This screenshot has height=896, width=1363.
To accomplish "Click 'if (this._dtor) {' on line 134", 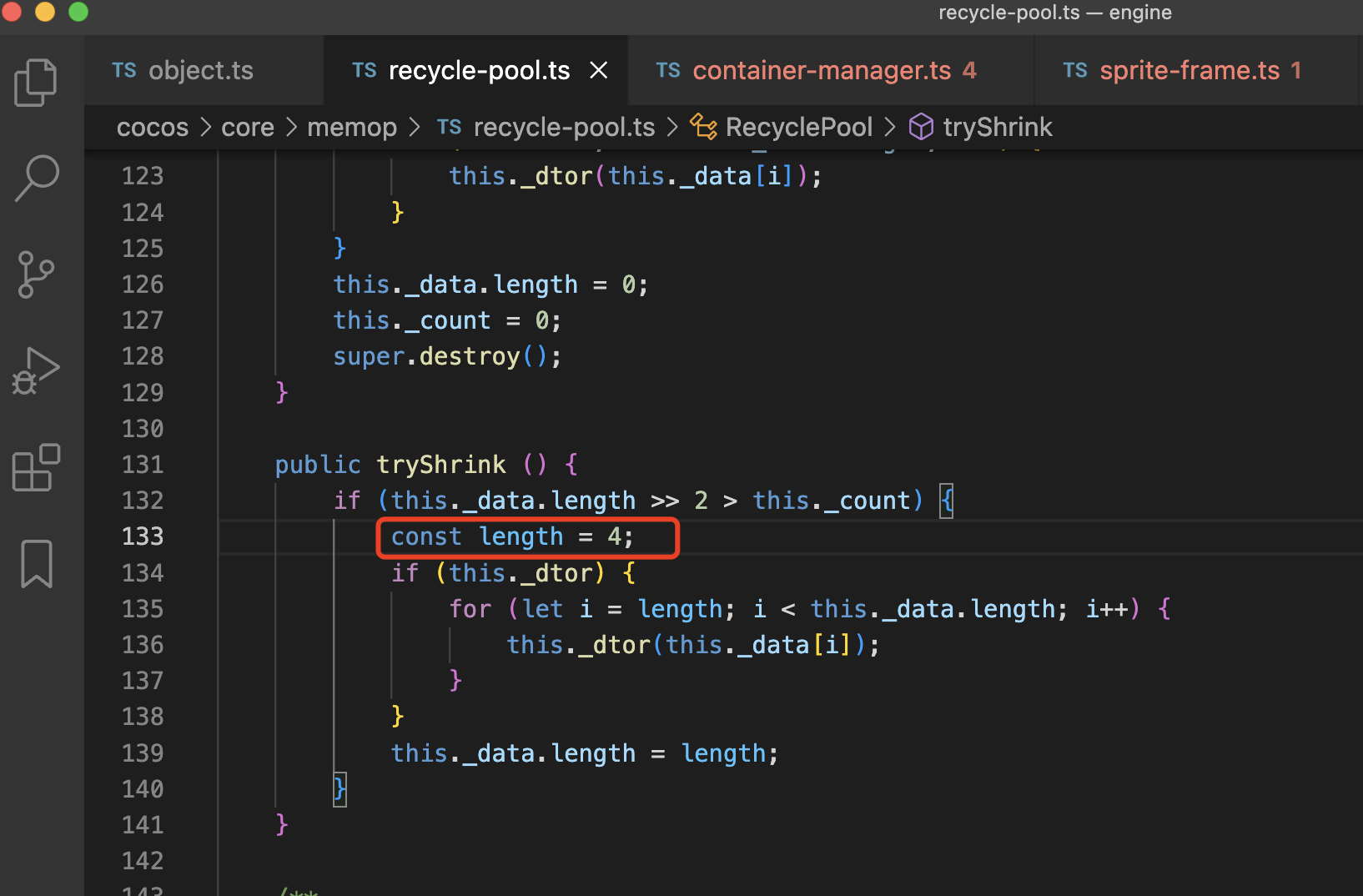I will [514, 573].
